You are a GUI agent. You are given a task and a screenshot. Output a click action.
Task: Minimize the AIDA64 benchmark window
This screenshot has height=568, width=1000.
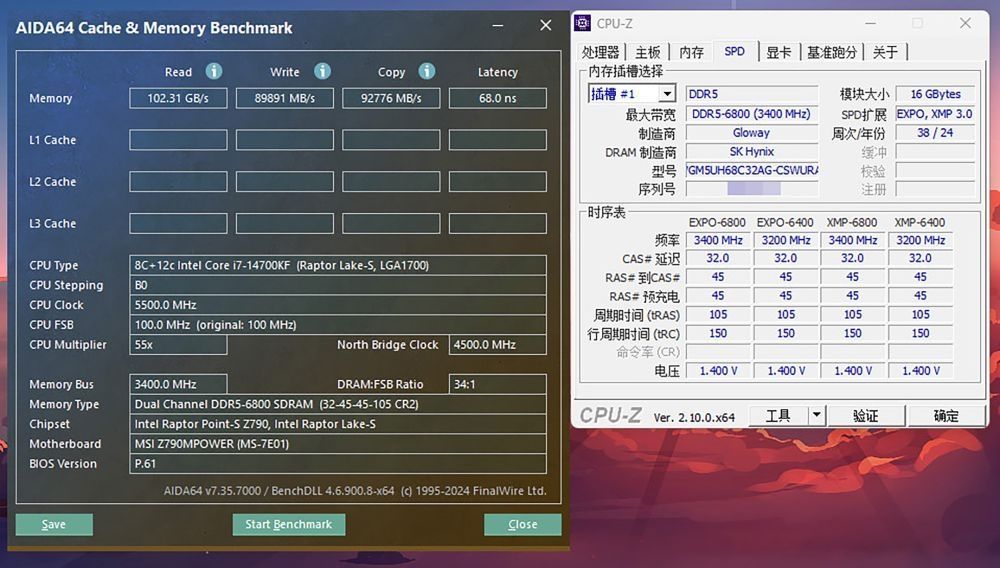[x=498, y=26]
